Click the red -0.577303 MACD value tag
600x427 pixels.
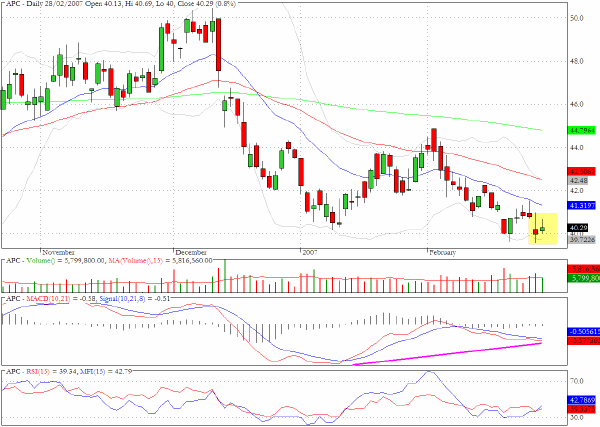(x=584, y=341)
